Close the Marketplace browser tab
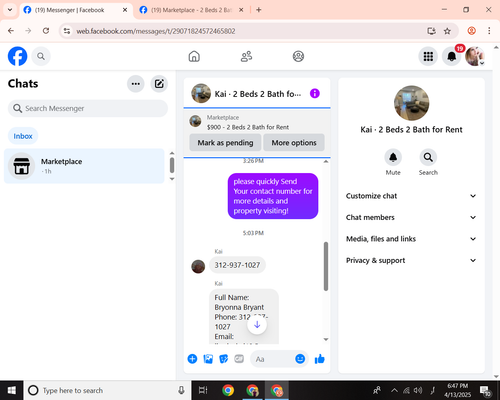Image resolution: width=500 pixels, height=400 pixels. coord(241,10)
